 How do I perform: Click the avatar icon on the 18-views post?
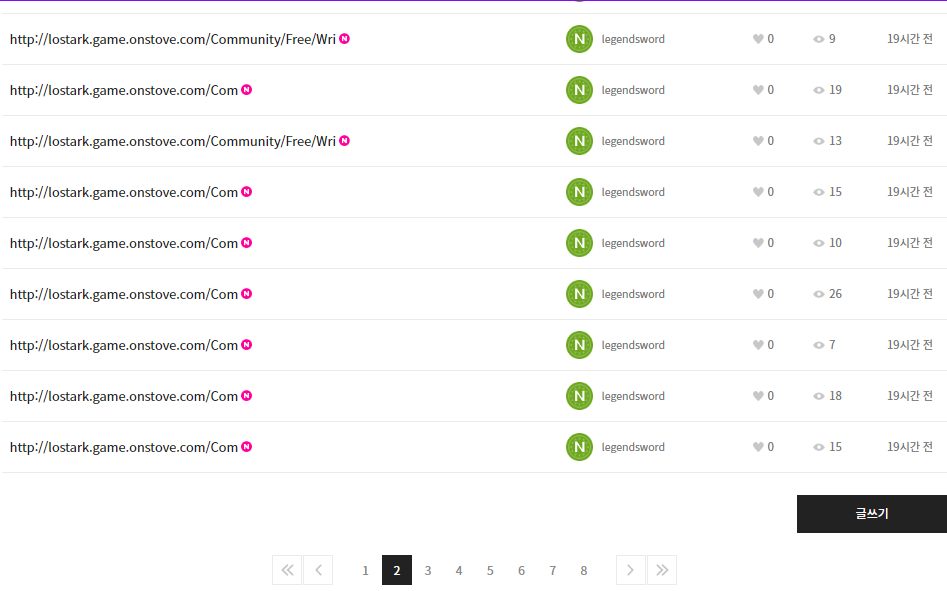pyautogui.click(x=579, y=396)
